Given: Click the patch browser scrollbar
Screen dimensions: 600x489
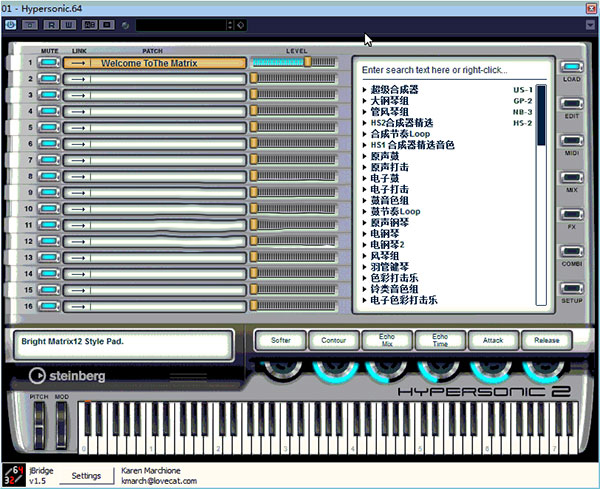Looking at the screenshot, I should pyautogui.click(x=541, y=195).
